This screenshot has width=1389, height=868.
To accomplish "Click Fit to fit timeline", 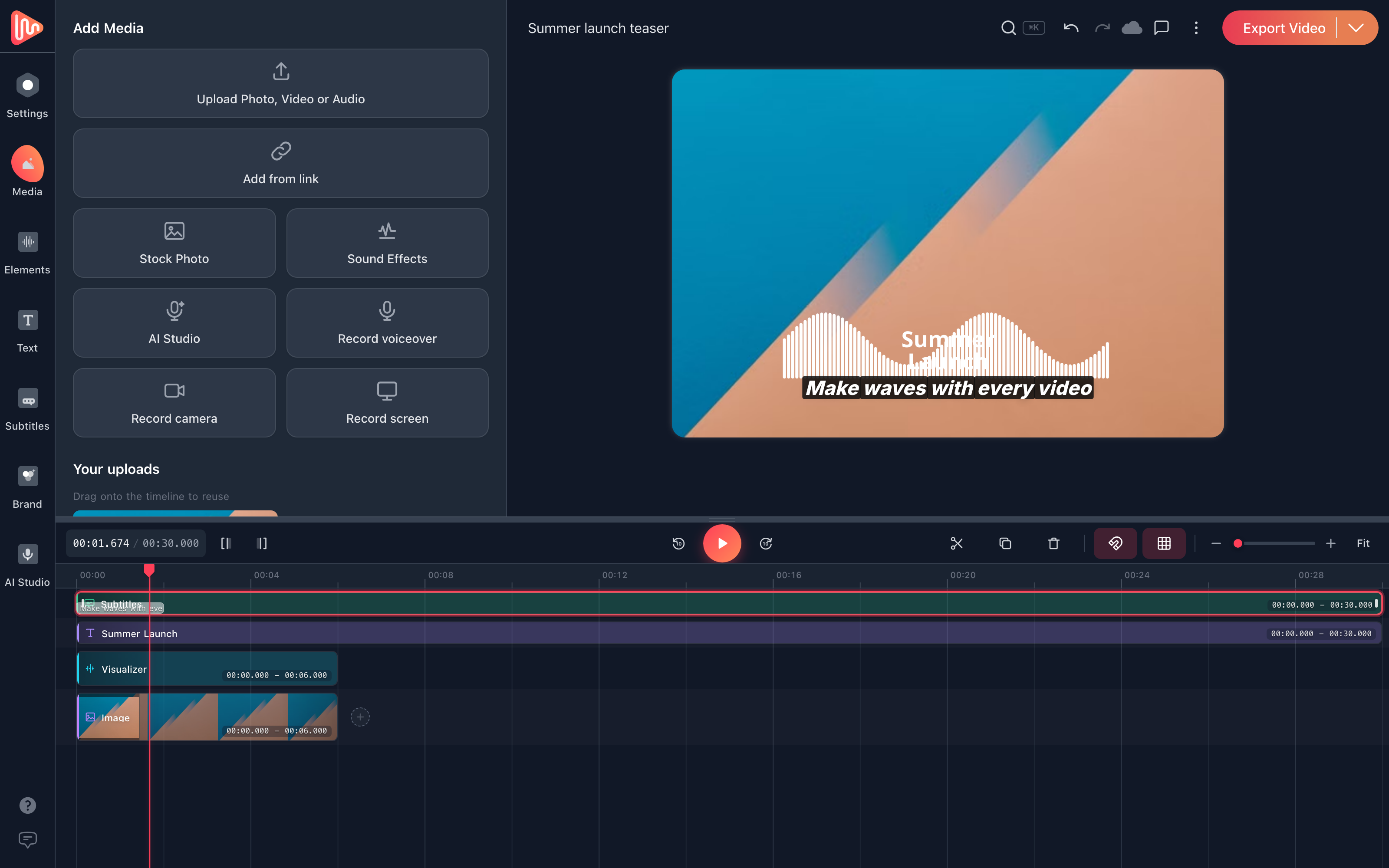I will point(1363,543).
